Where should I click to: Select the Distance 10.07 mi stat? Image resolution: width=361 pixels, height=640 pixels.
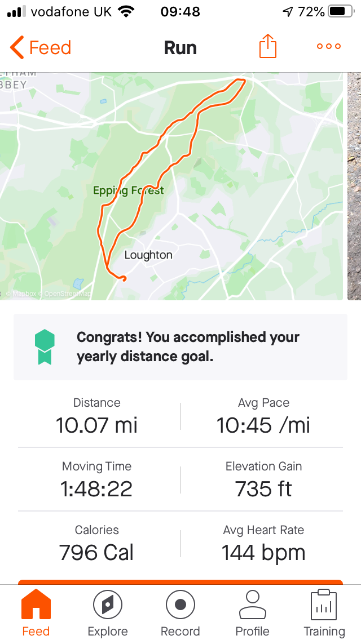pyautogui.click(x=97, y=416)
